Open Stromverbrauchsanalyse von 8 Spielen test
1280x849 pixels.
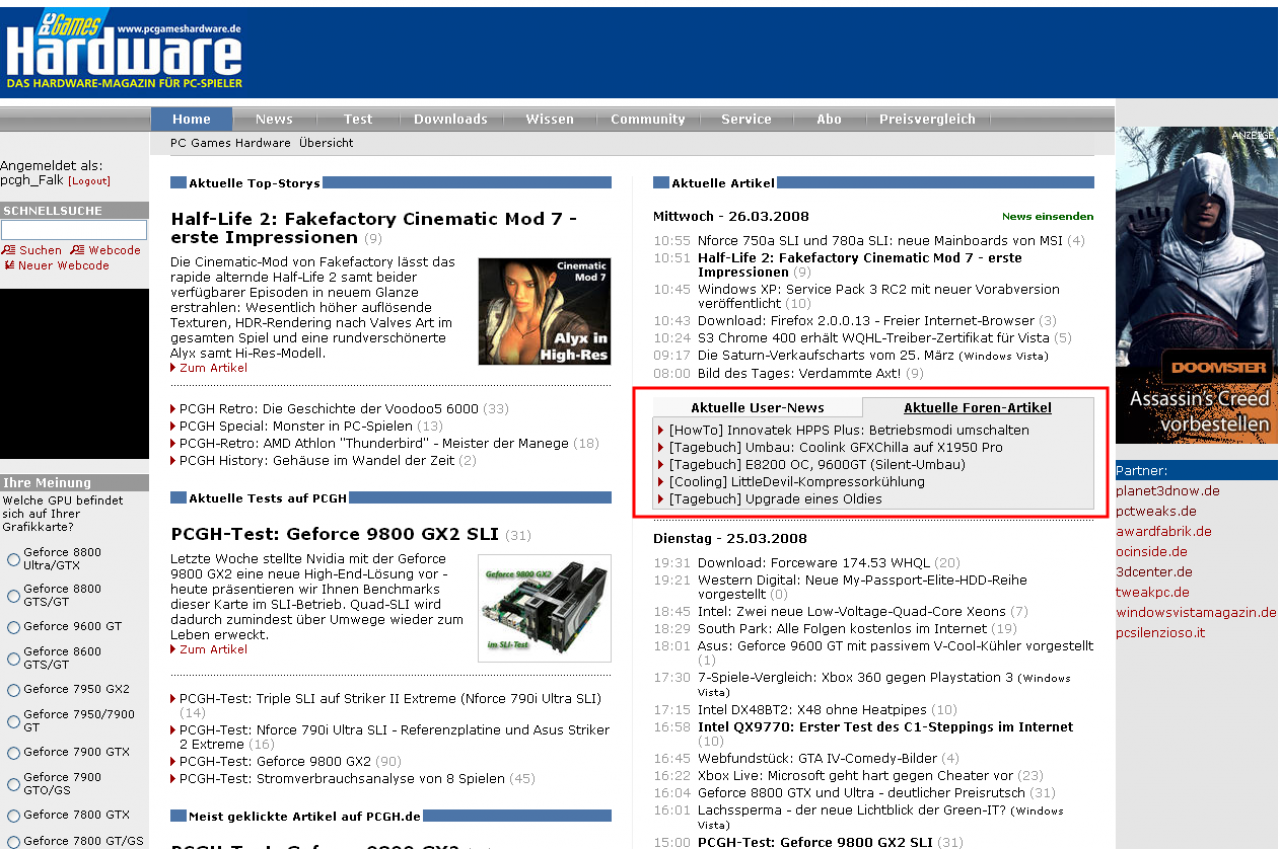pyautogui.click(x=342, y=778)
